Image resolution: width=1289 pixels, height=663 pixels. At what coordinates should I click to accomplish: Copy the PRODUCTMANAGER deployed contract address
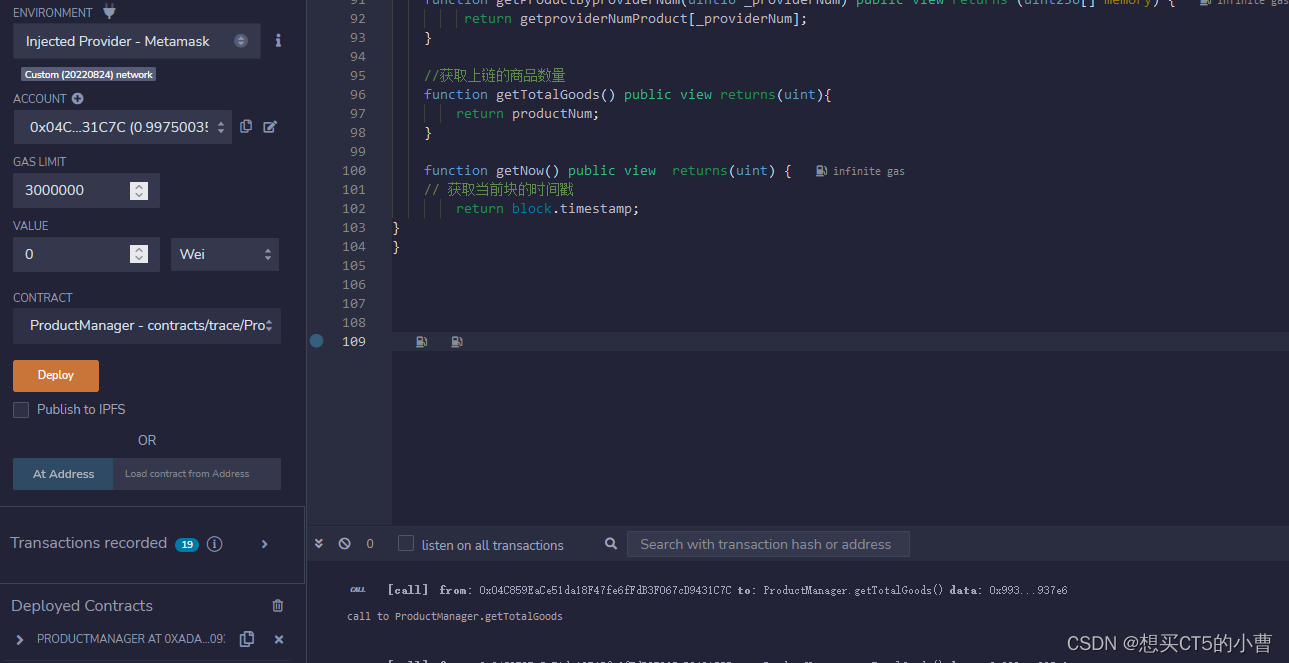(246, 639)
